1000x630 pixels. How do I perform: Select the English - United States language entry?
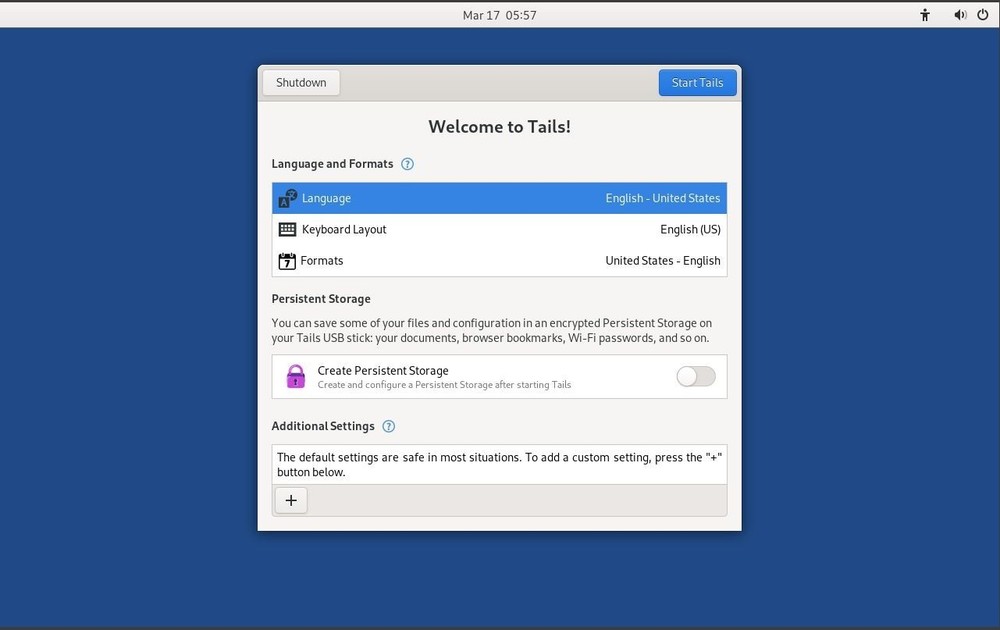coord(663,197)
